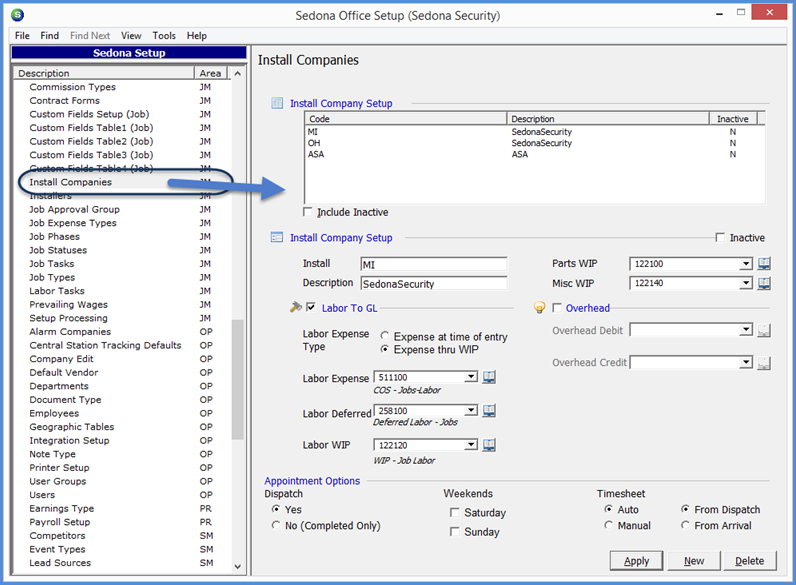The width and height of the screenshot is (796, 585).
Task: Click the setup list scrollbar thumb
Action: pos(238,379)
